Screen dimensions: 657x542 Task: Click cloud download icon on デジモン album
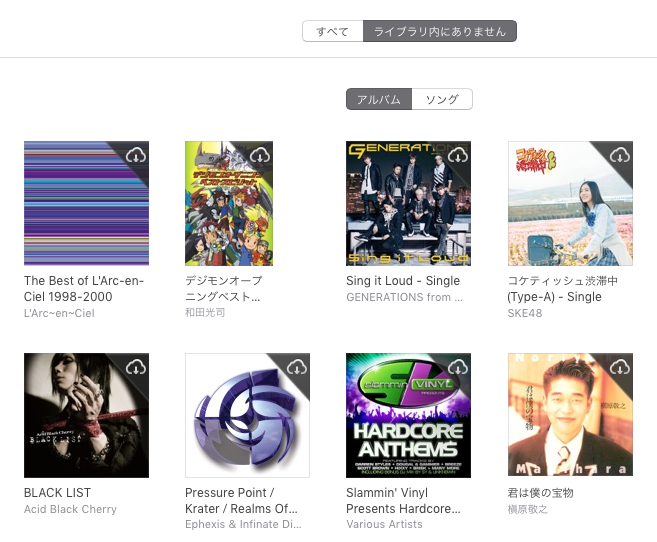(x=260, y=155)
